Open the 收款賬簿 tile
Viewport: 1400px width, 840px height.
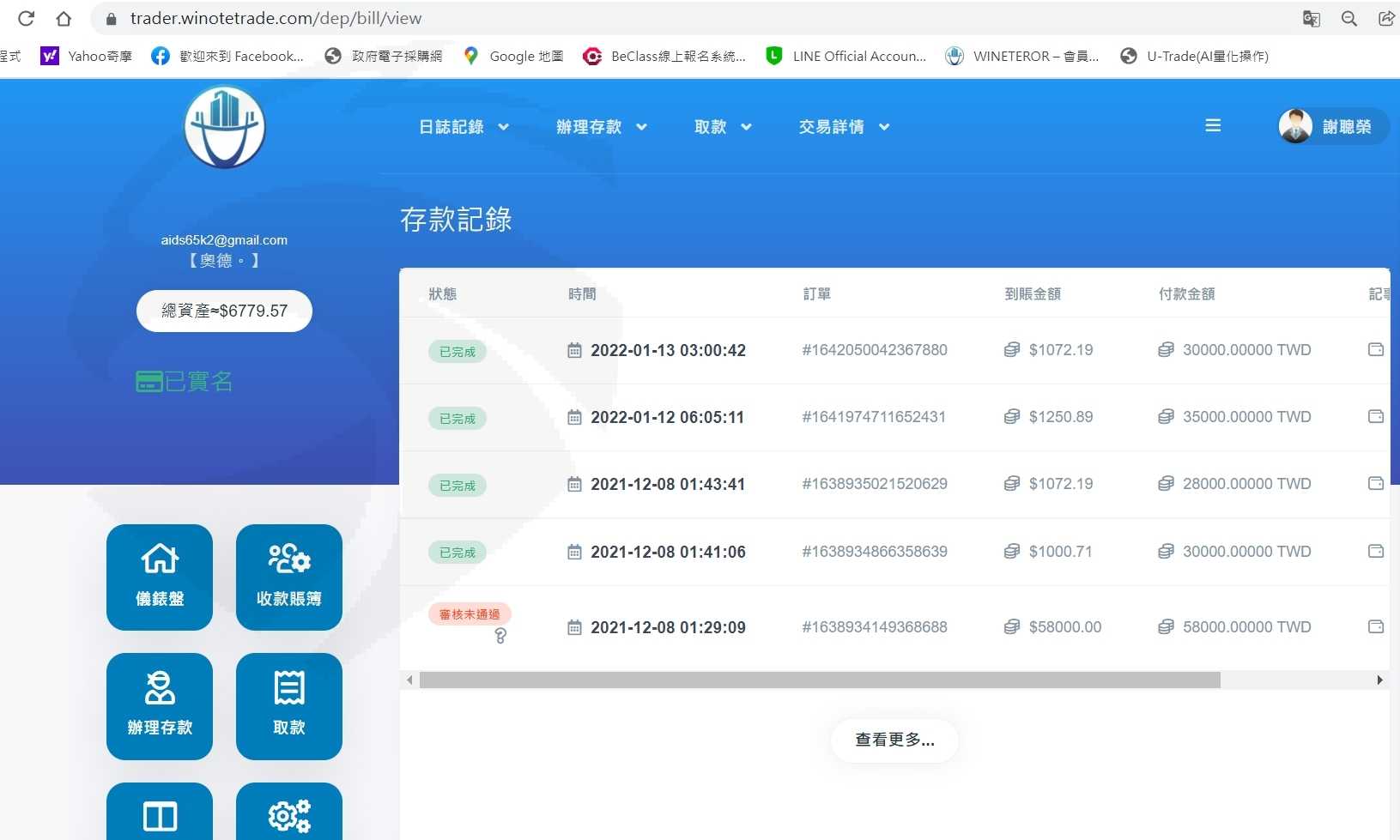click(288, 577)
